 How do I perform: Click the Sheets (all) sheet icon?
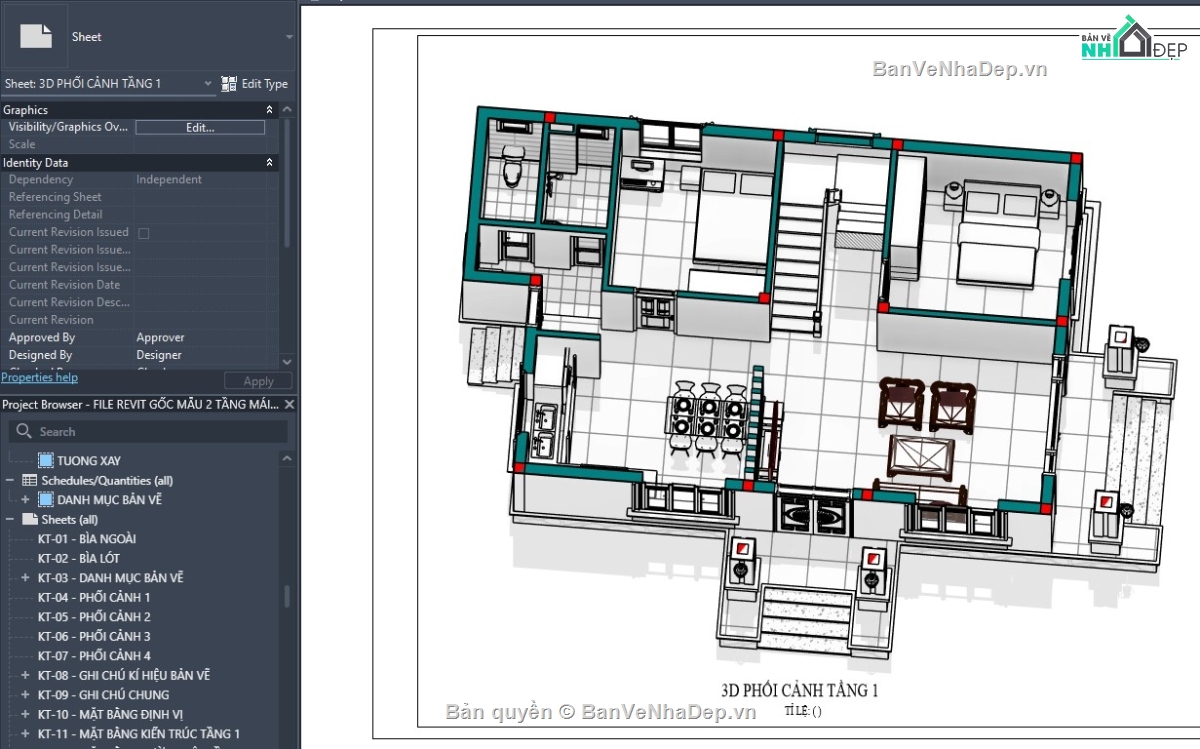(x=30, y=520)
